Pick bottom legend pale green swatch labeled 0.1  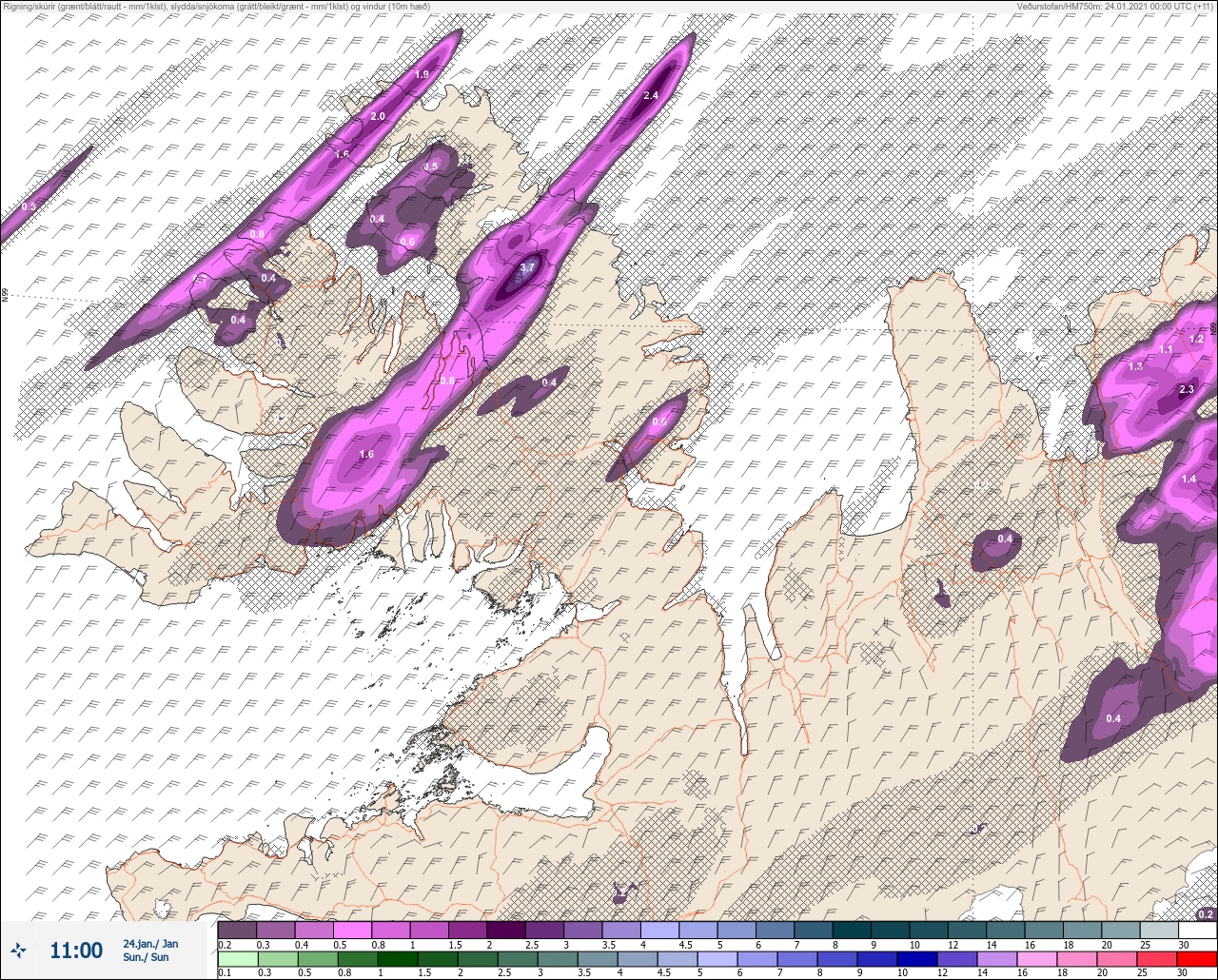click(237, 958)
